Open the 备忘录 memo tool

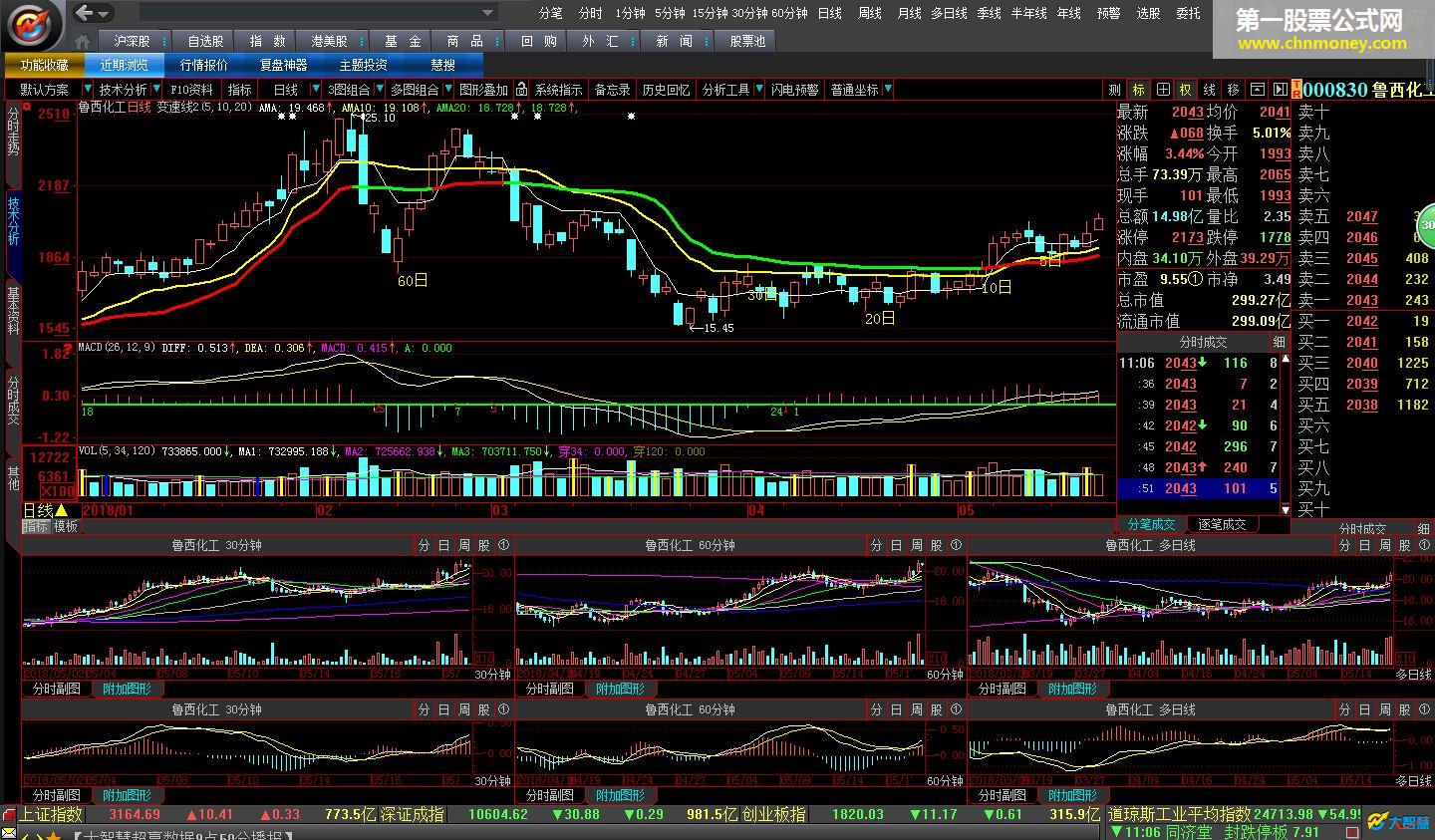click(x=612, y=90)
